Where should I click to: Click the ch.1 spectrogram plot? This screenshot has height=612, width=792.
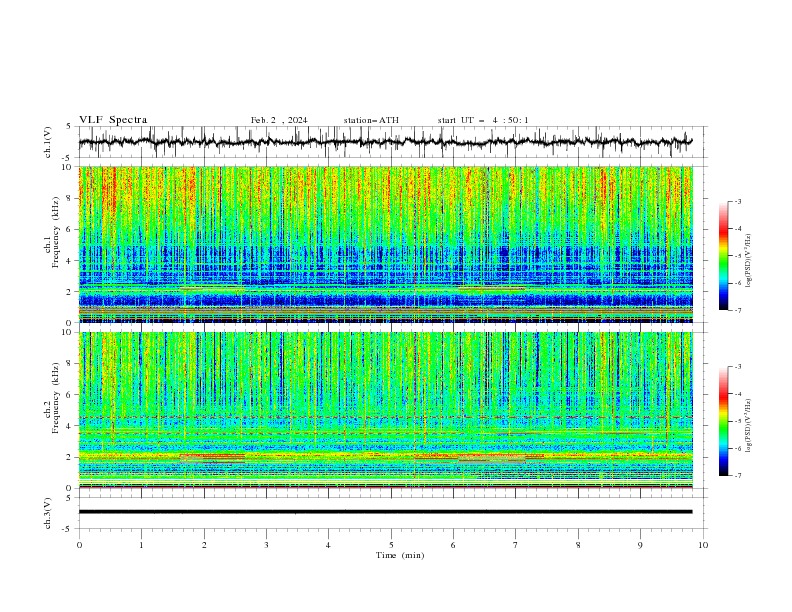click(x=386, y=244)
